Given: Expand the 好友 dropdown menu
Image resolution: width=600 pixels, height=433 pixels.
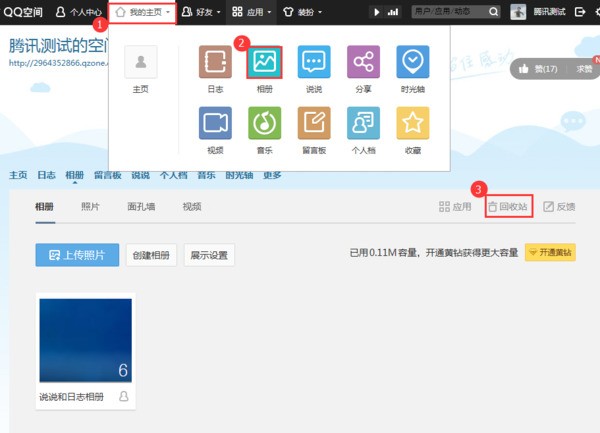Looking at the screenshot, I should [x=201, y=12].
